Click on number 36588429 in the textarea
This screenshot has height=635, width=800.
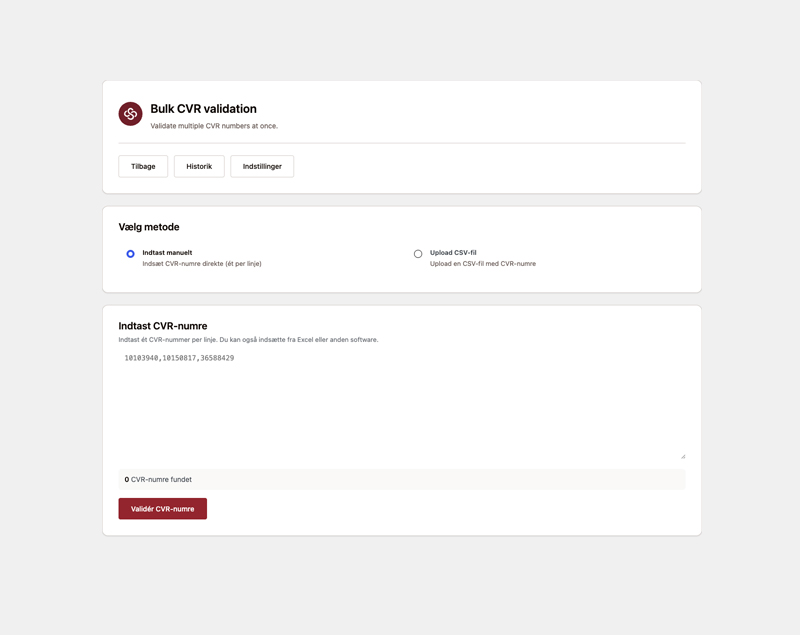coord(217,358)
